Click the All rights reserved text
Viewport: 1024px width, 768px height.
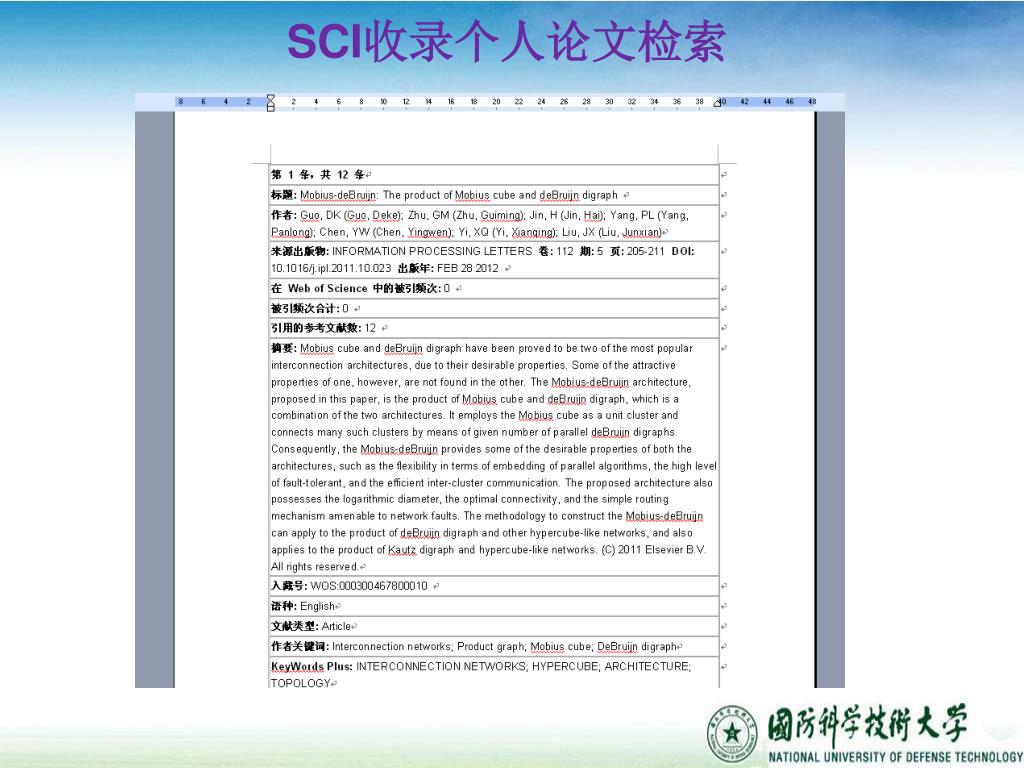(315, 566)
